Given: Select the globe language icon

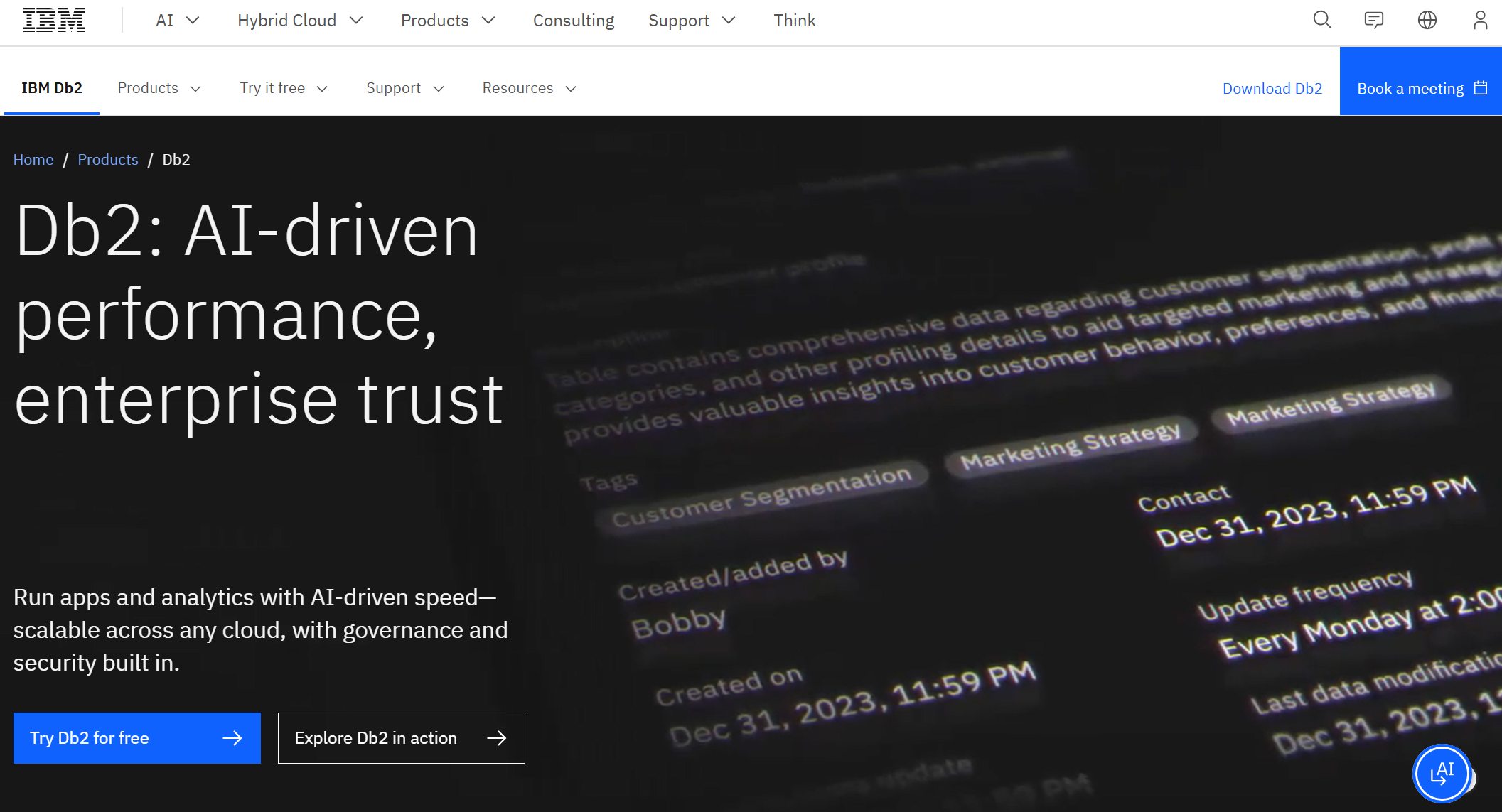Looking at the screenshot, I should tap(1427, 20).
